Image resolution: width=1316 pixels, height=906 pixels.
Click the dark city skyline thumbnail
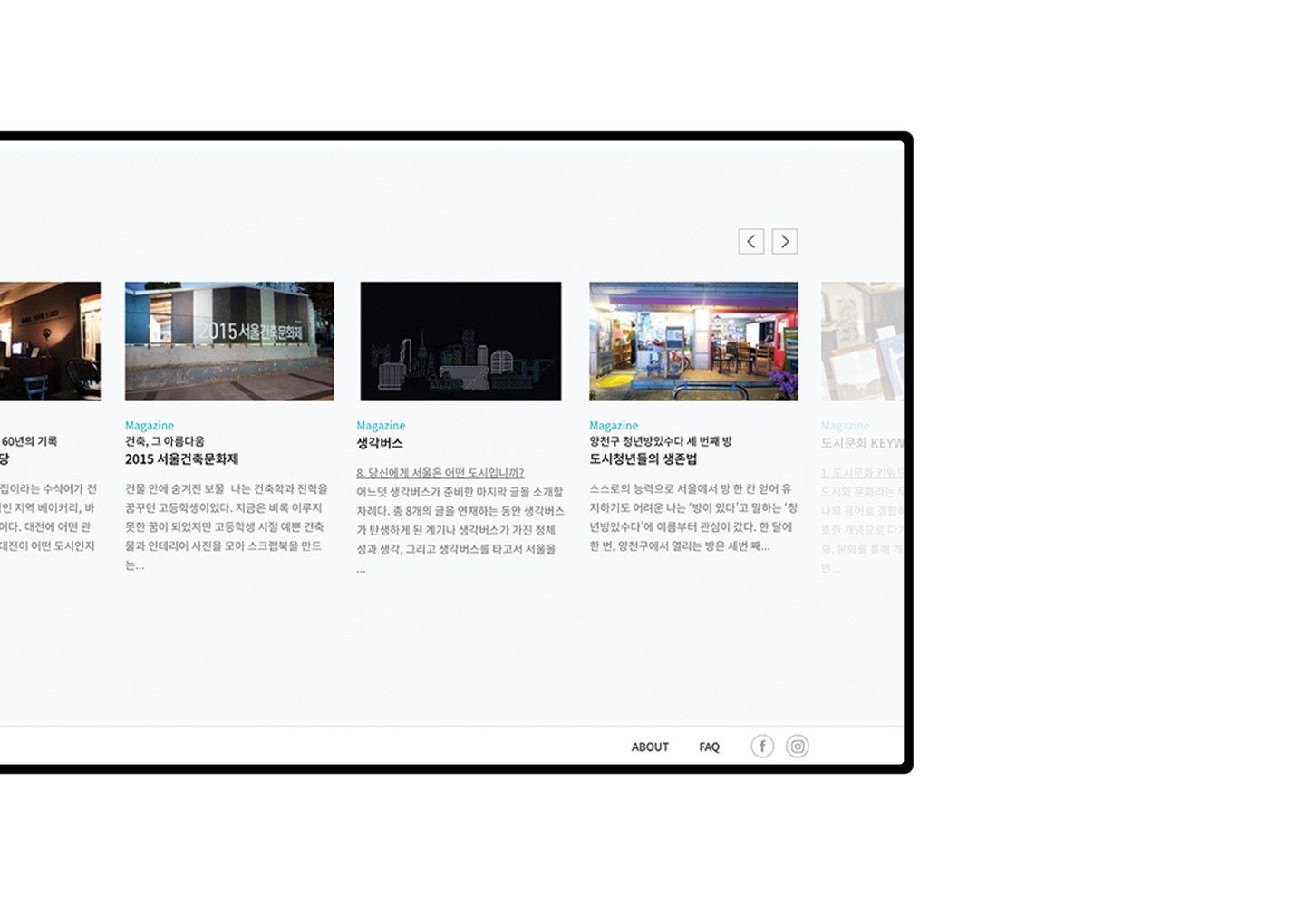(460, 341)
